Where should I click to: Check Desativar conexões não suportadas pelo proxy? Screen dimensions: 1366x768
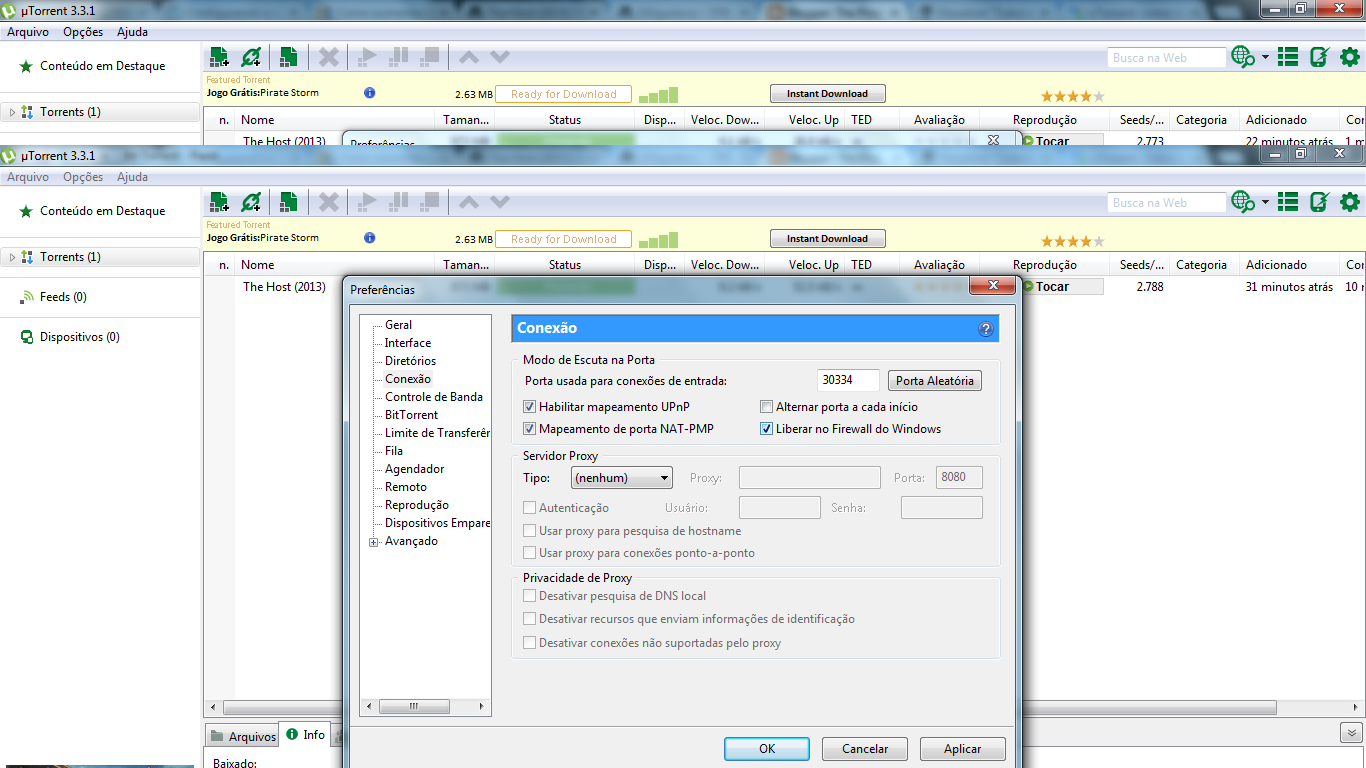tap(530, 643)
